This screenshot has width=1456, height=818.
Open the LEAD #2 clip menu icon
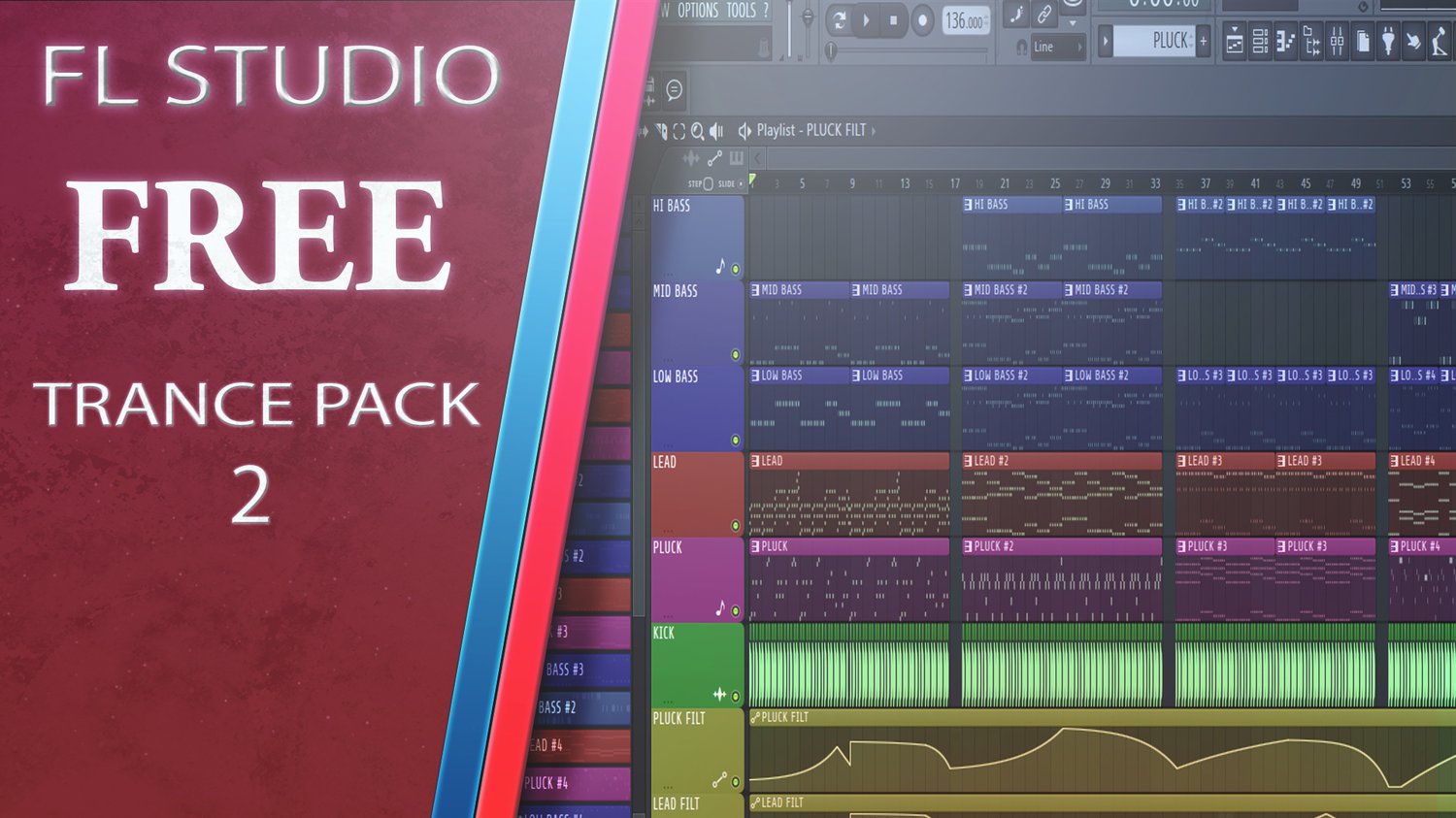click(968, 461)
